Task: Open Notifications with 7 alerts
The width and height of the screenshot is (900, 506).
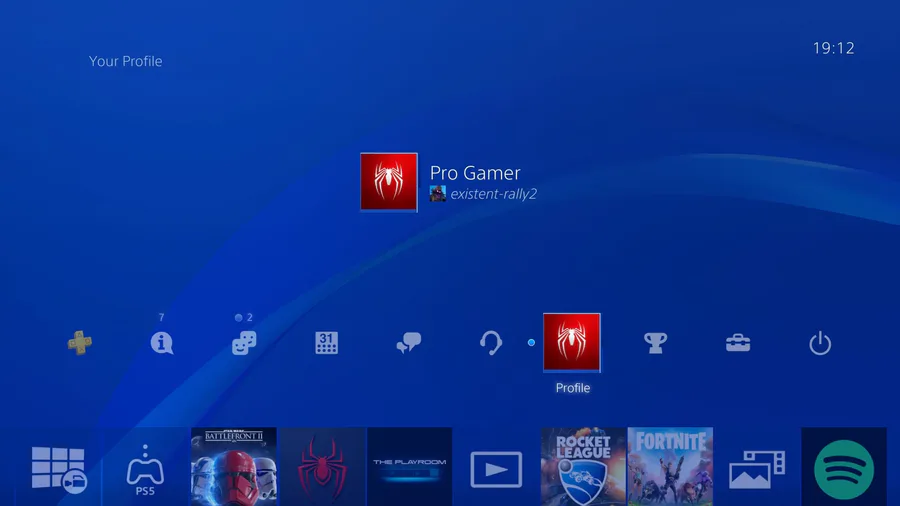Action: pos(162,343)
